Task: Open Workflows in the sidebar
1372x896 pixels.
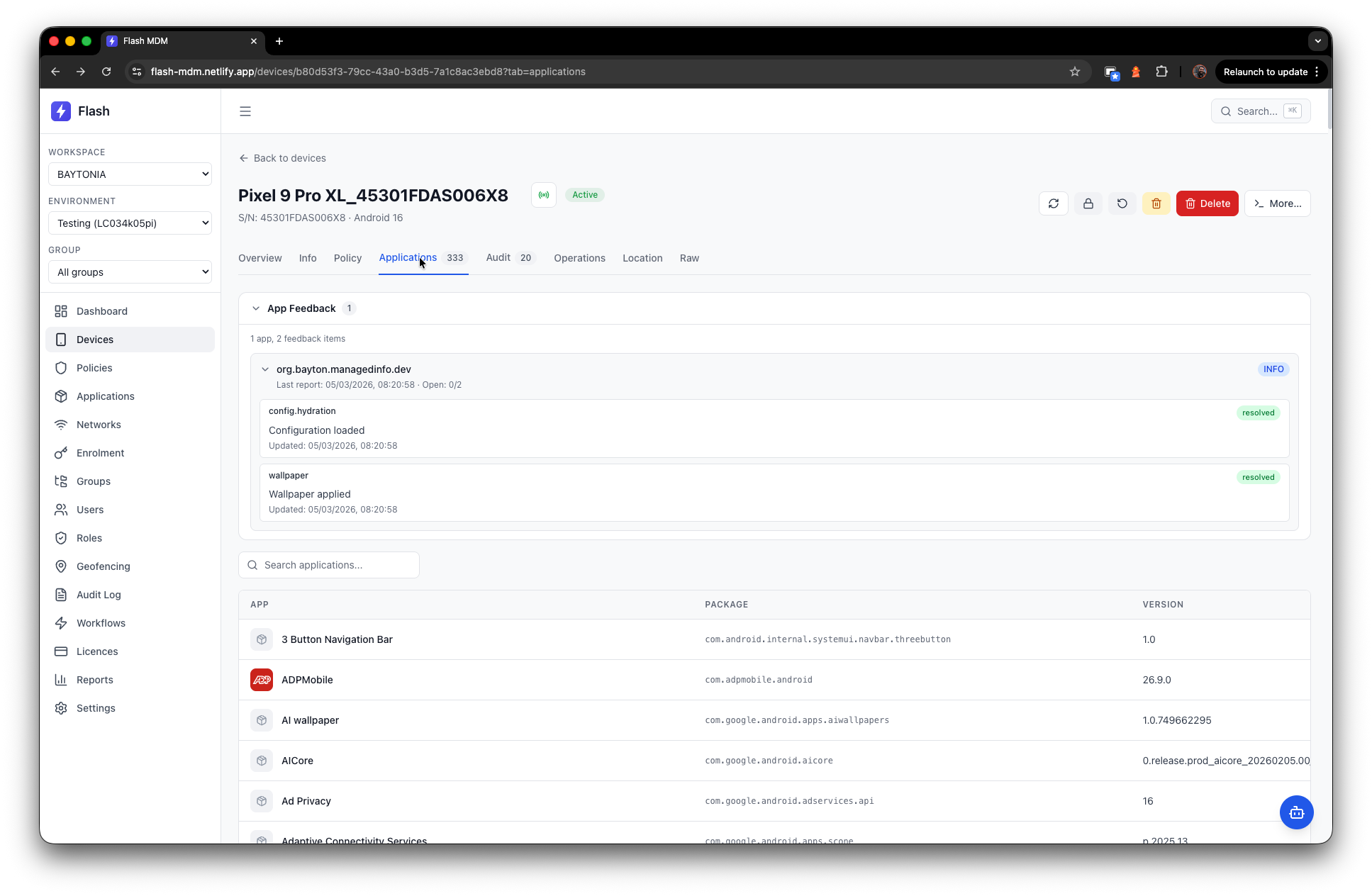Action: (101, 623)
